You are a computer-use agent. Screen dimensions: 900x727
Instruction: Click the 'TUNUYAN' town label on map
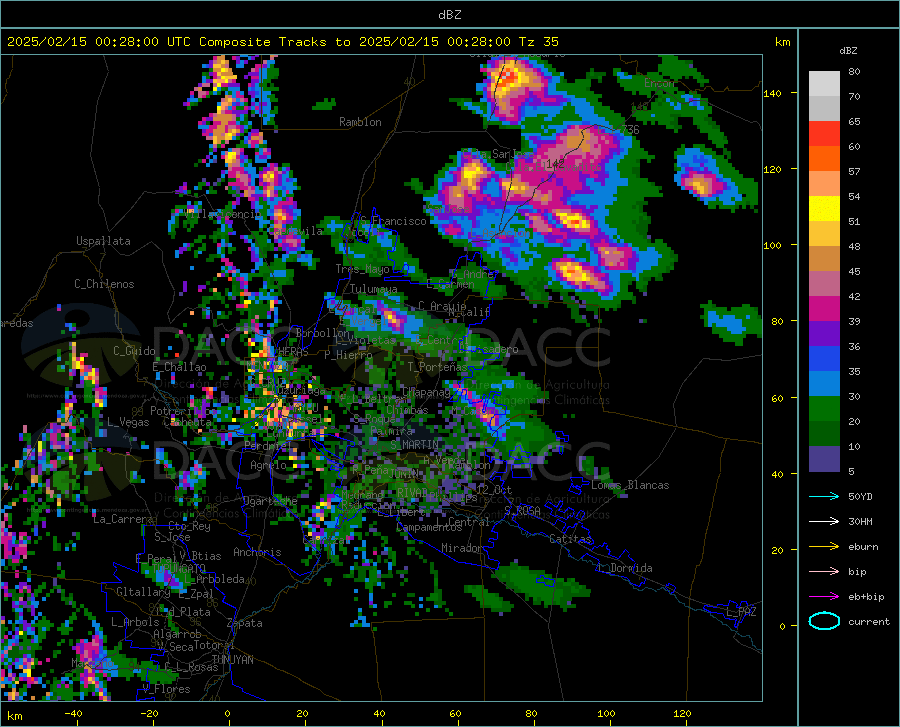click(232, 660)
